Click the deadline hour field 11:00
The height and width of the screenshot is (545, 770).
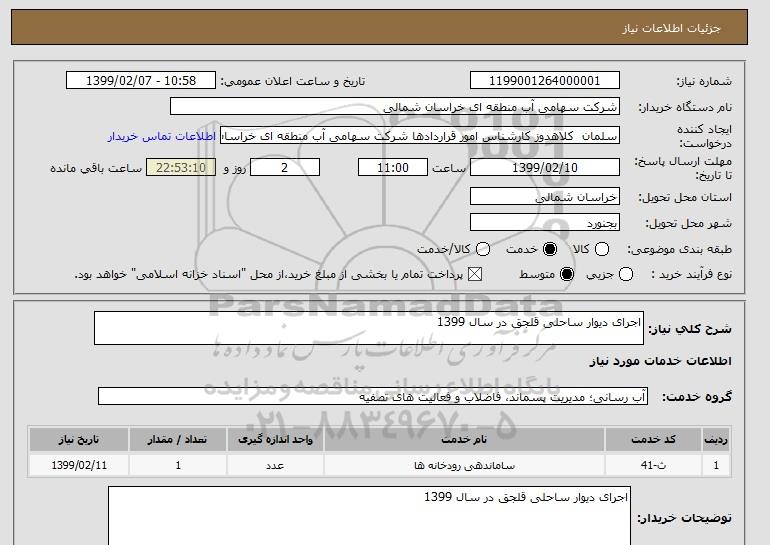click(393, 167)
